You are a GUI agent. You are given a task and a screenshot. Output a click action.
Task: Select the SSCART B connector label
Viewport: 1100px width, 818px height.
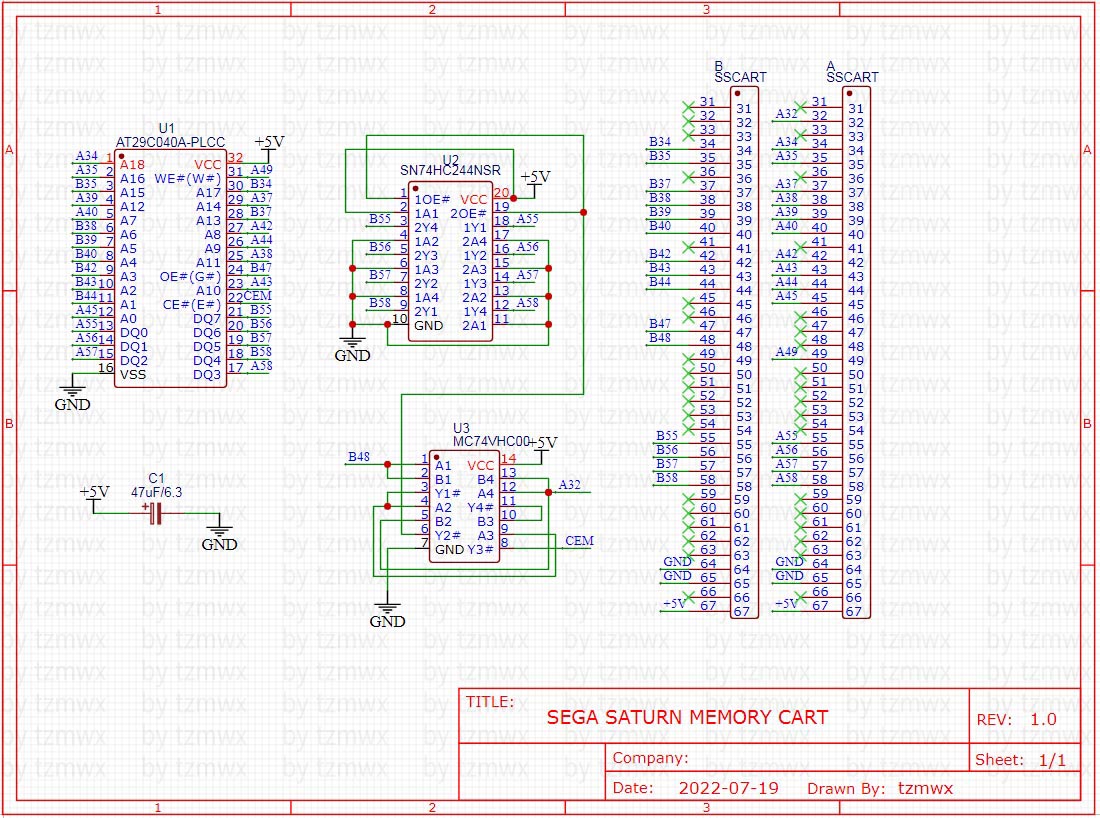pyautogui.click(x=740, y=77)
